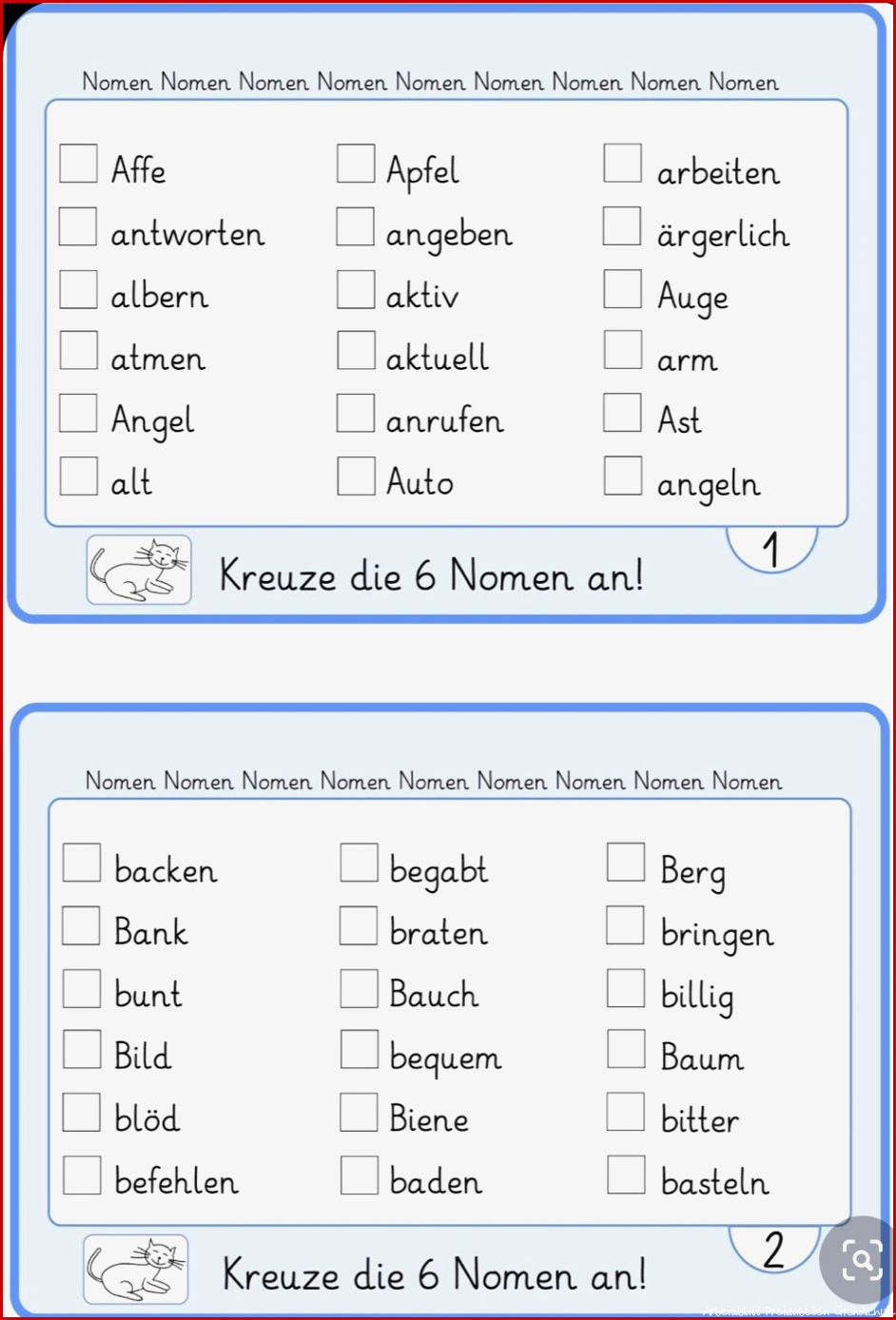Mark the checkbox beside Angel
This screenshot has width=896, height=1320.
(x=79, y=414)
